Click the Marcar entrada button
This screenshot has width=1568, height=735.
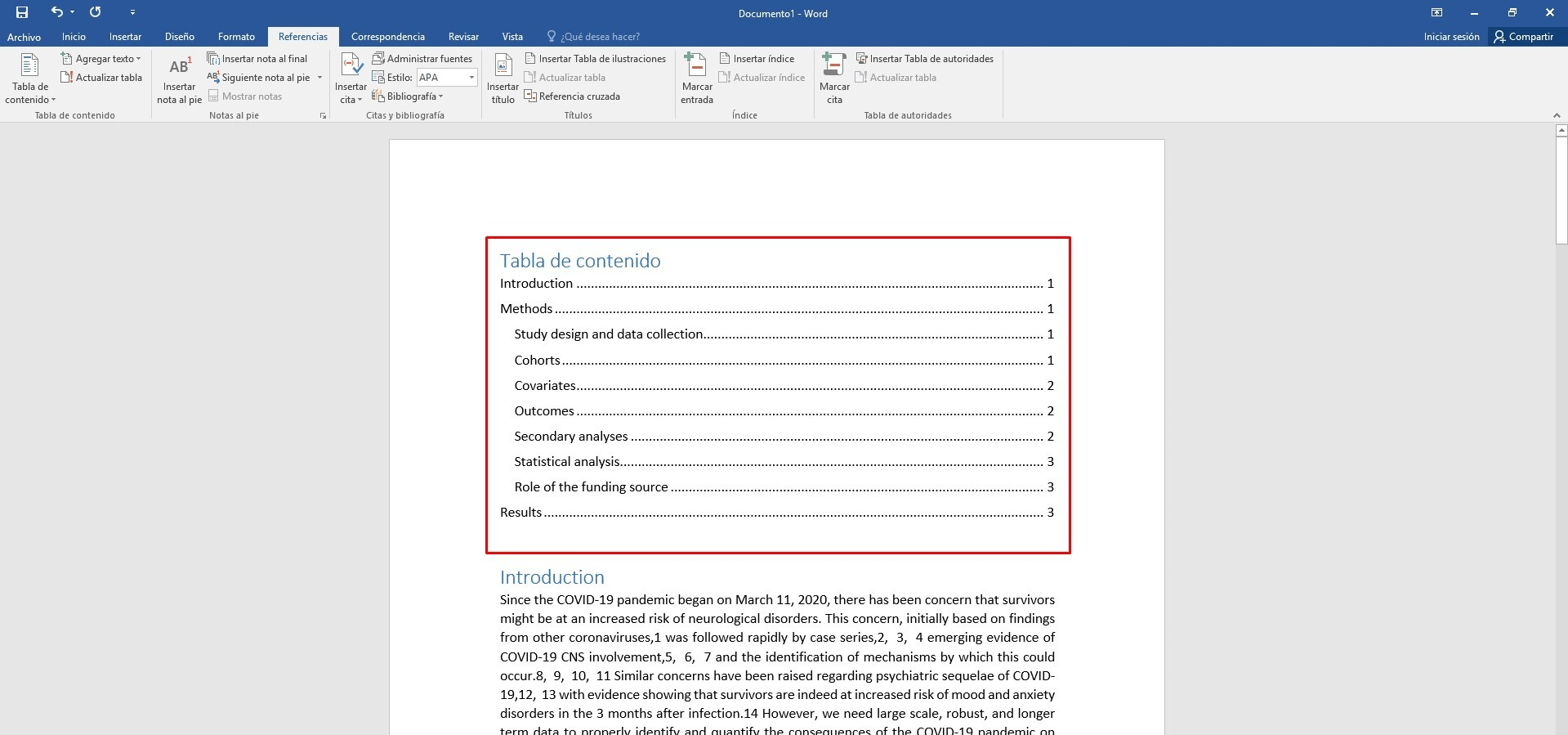coord(697,79)
